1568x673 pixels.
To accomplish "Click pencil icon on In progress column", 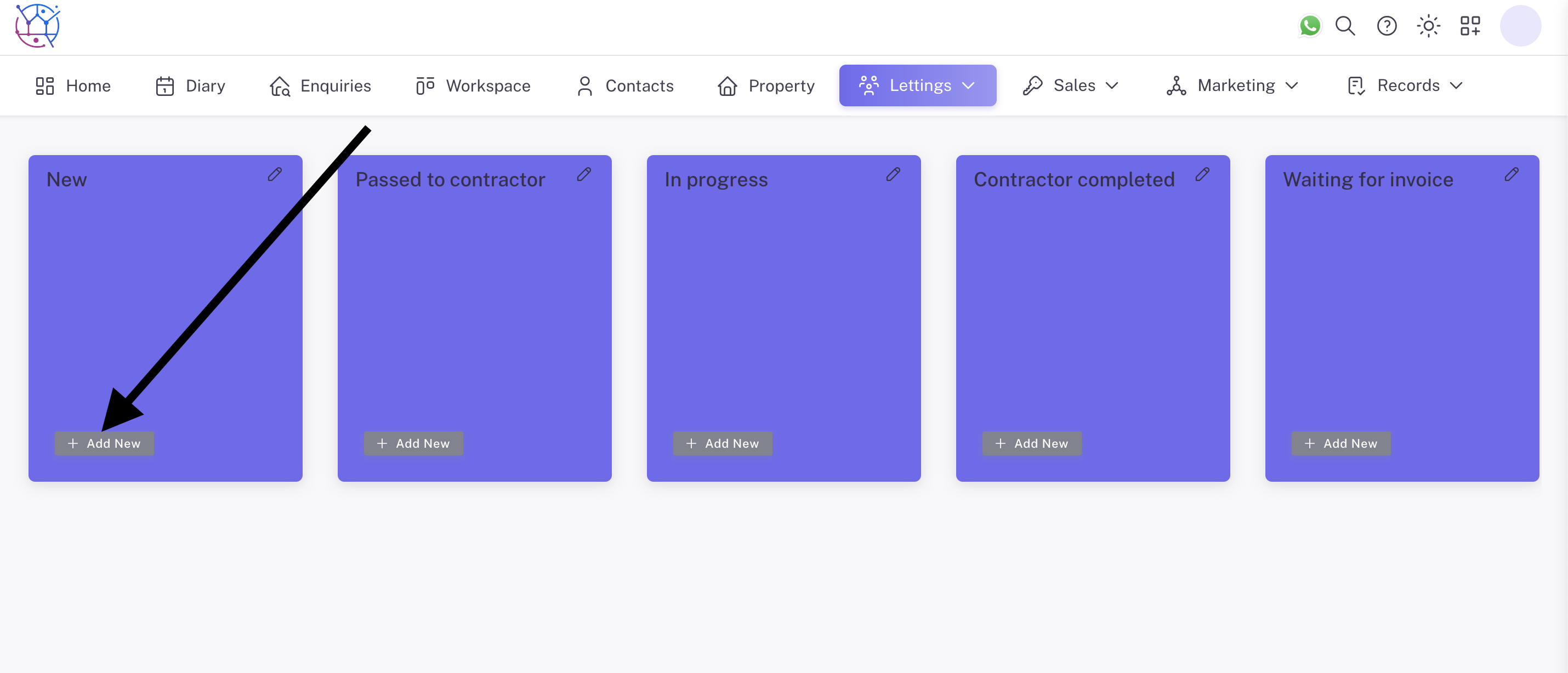I will point(893,175).
